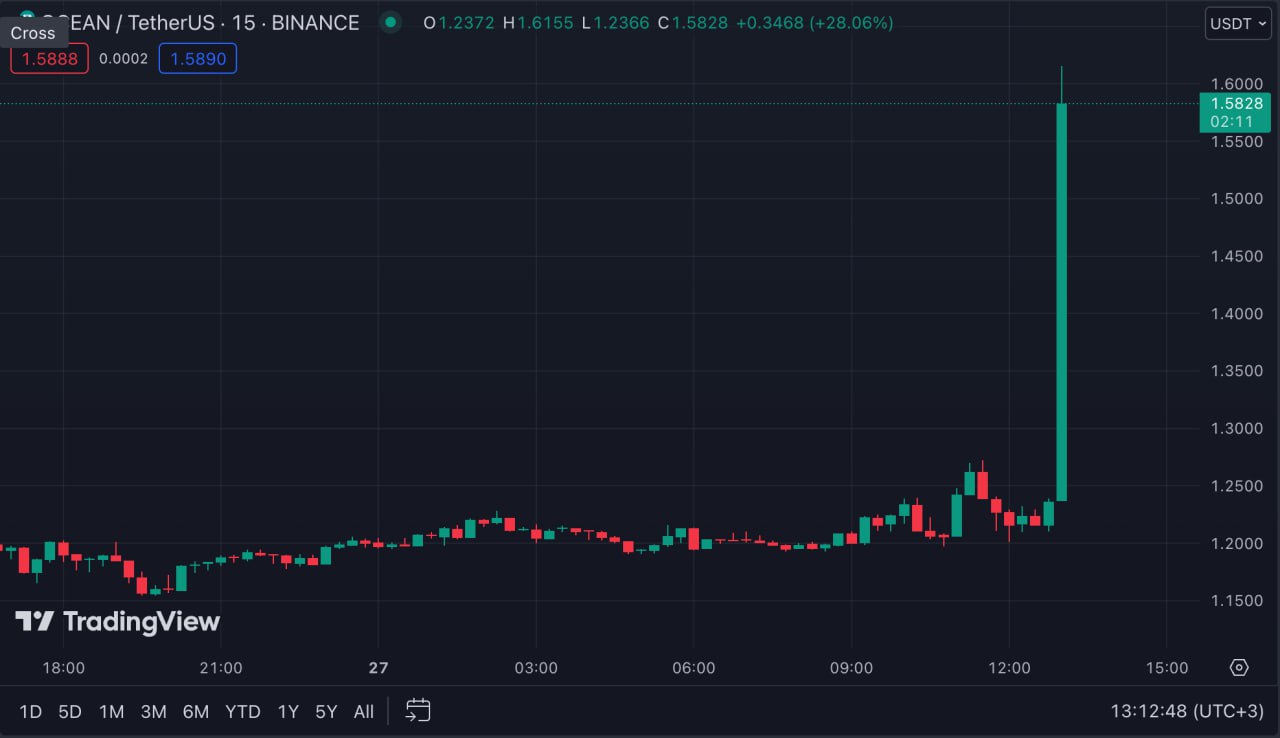
Task: Click the red 1.5888 sell price button
Action: pyautogui.click(x=50, y=59)
